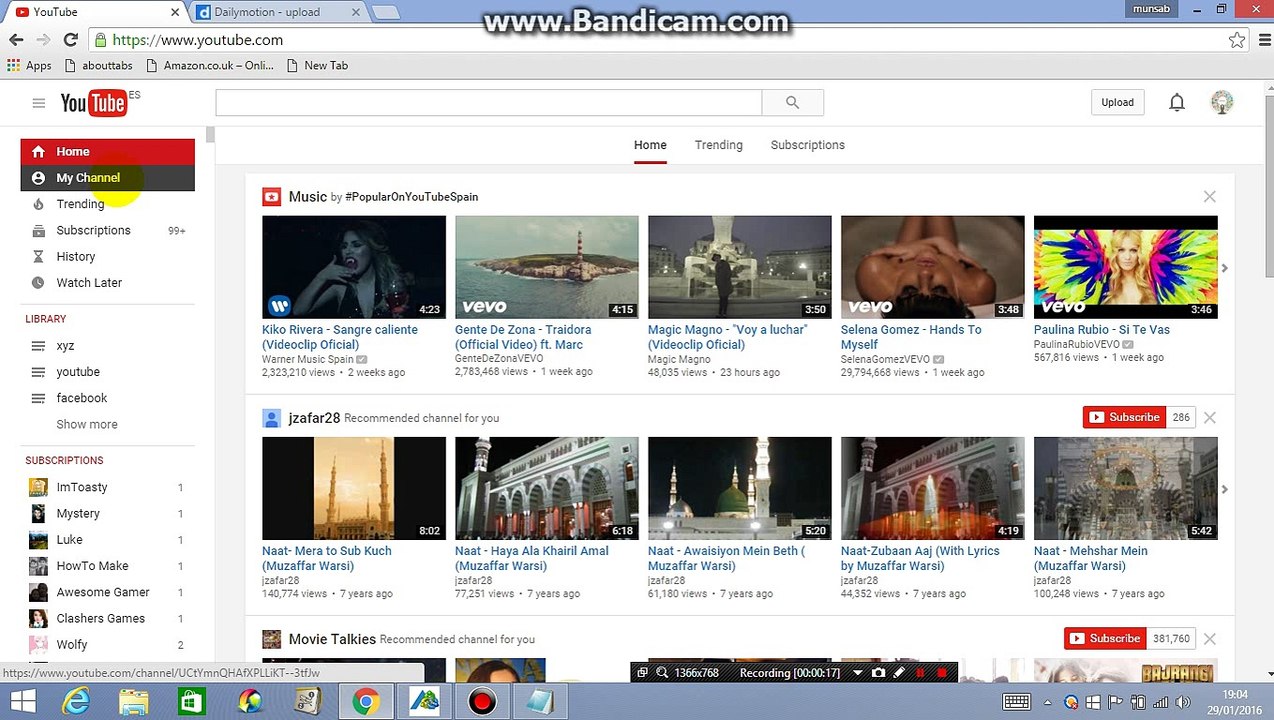
Task: Dismiss the Movie Talkies recommendation
Action: pos(1209,639)
